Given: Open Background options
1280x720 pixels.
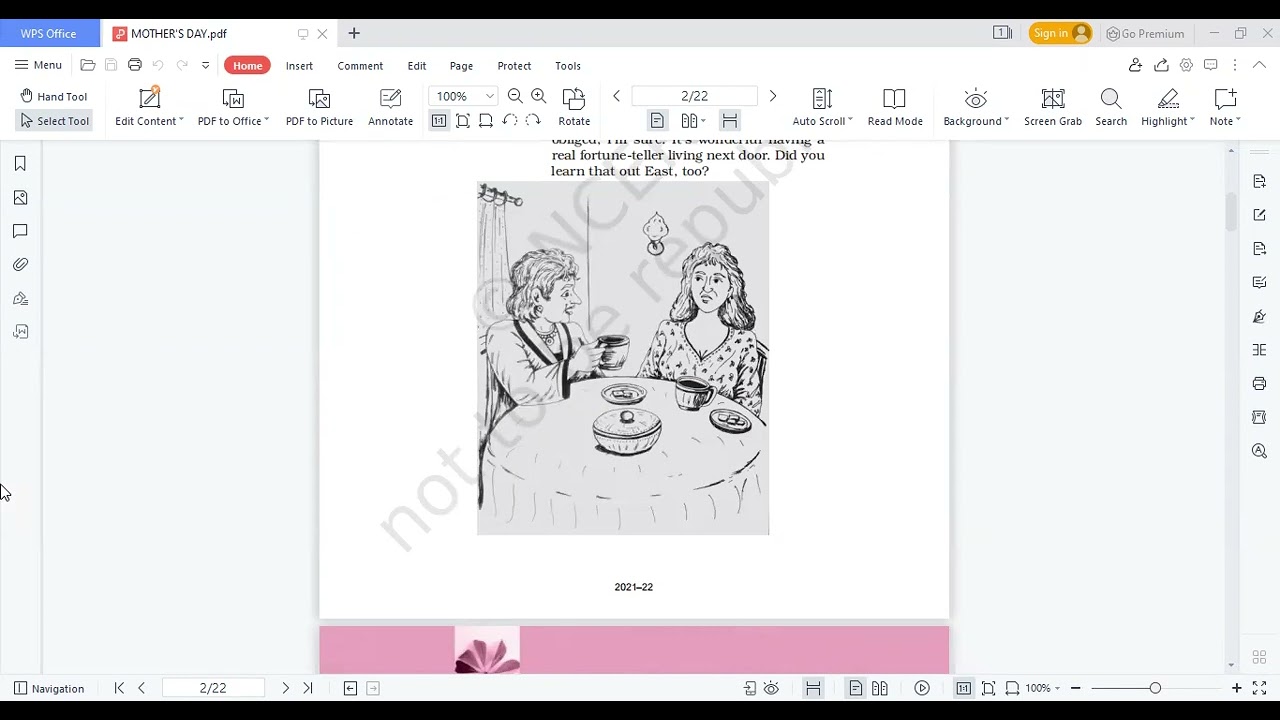Looking at the screenshot, I should [976, 107].
